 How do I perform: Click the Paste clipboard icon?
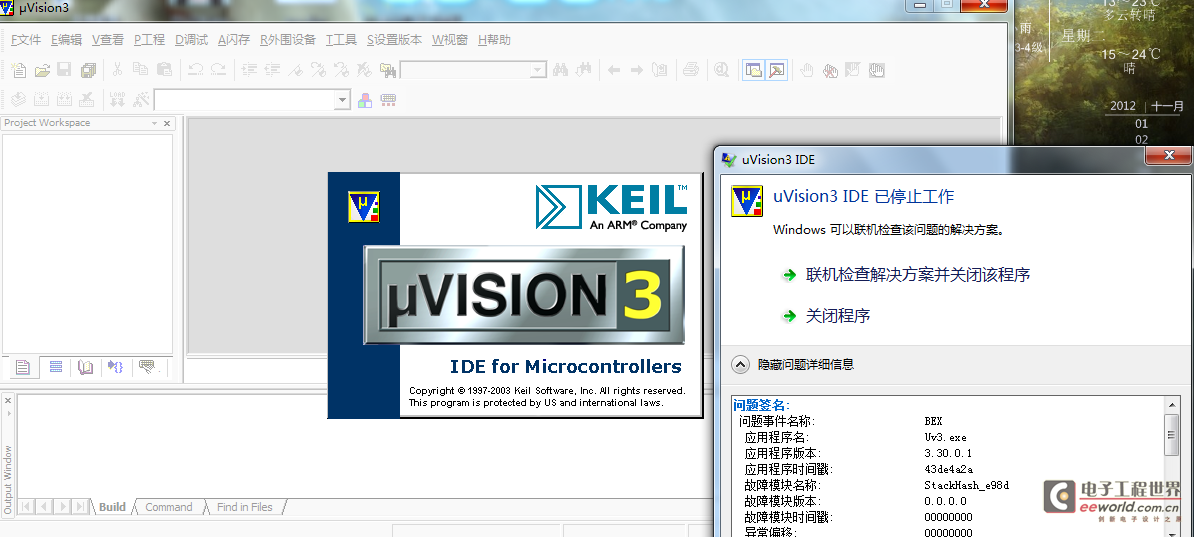pos(164,70)
